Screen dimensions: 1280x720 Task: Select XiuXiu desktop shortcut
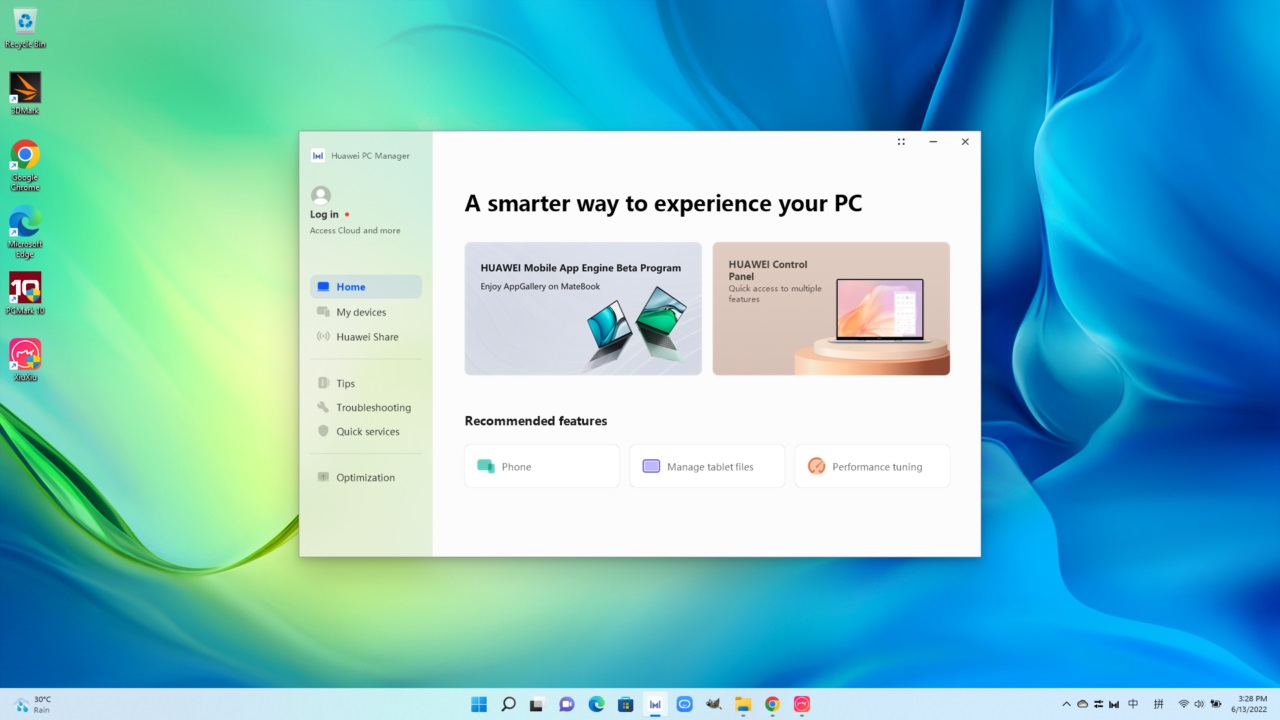[25, 360]
